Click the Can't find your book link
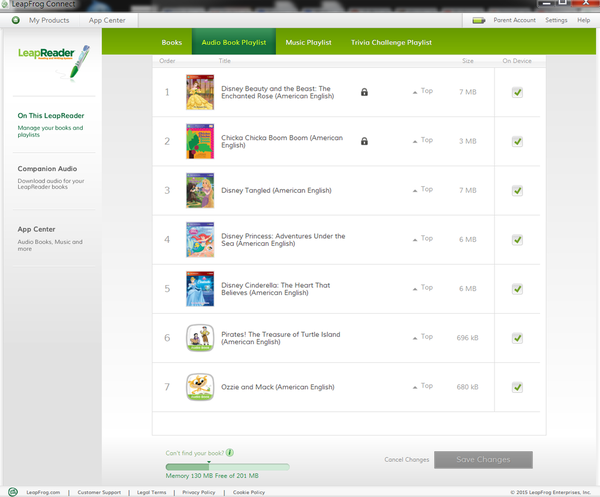This screenshot has width=600, height=497. (194, 453)
